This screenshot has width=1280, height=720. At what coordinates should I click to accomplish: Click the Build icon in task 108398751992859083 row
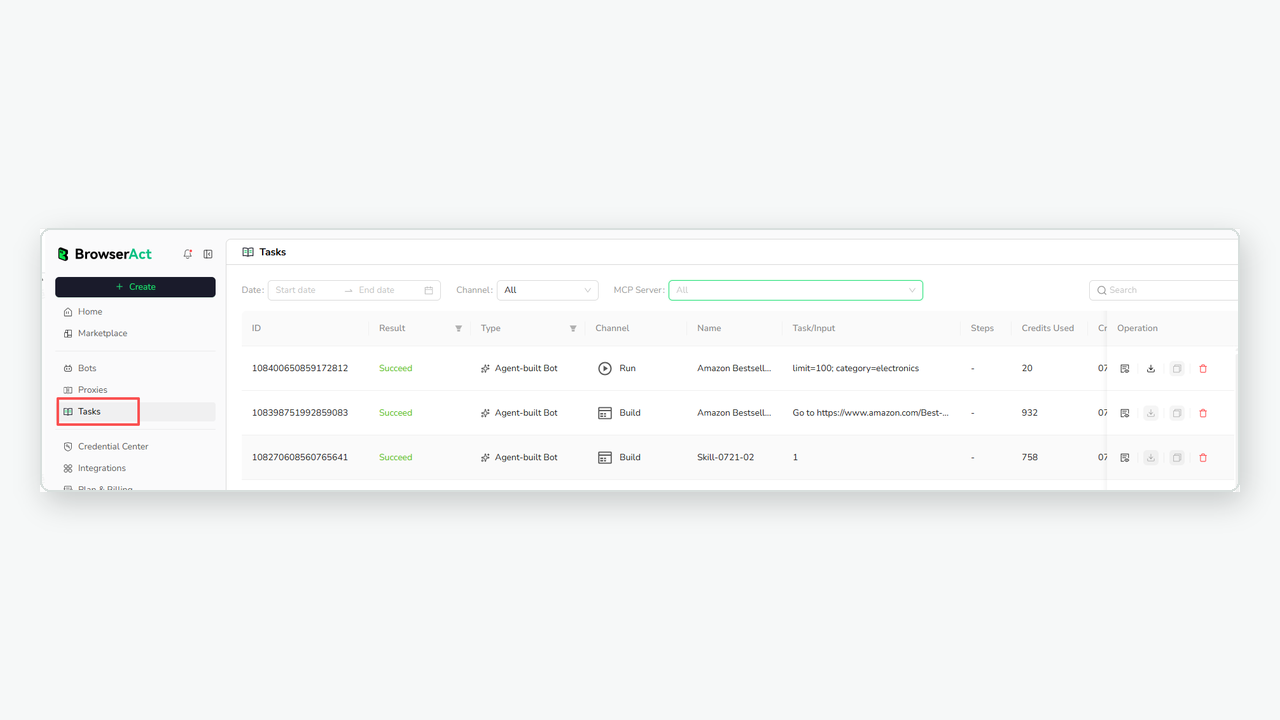605,413
